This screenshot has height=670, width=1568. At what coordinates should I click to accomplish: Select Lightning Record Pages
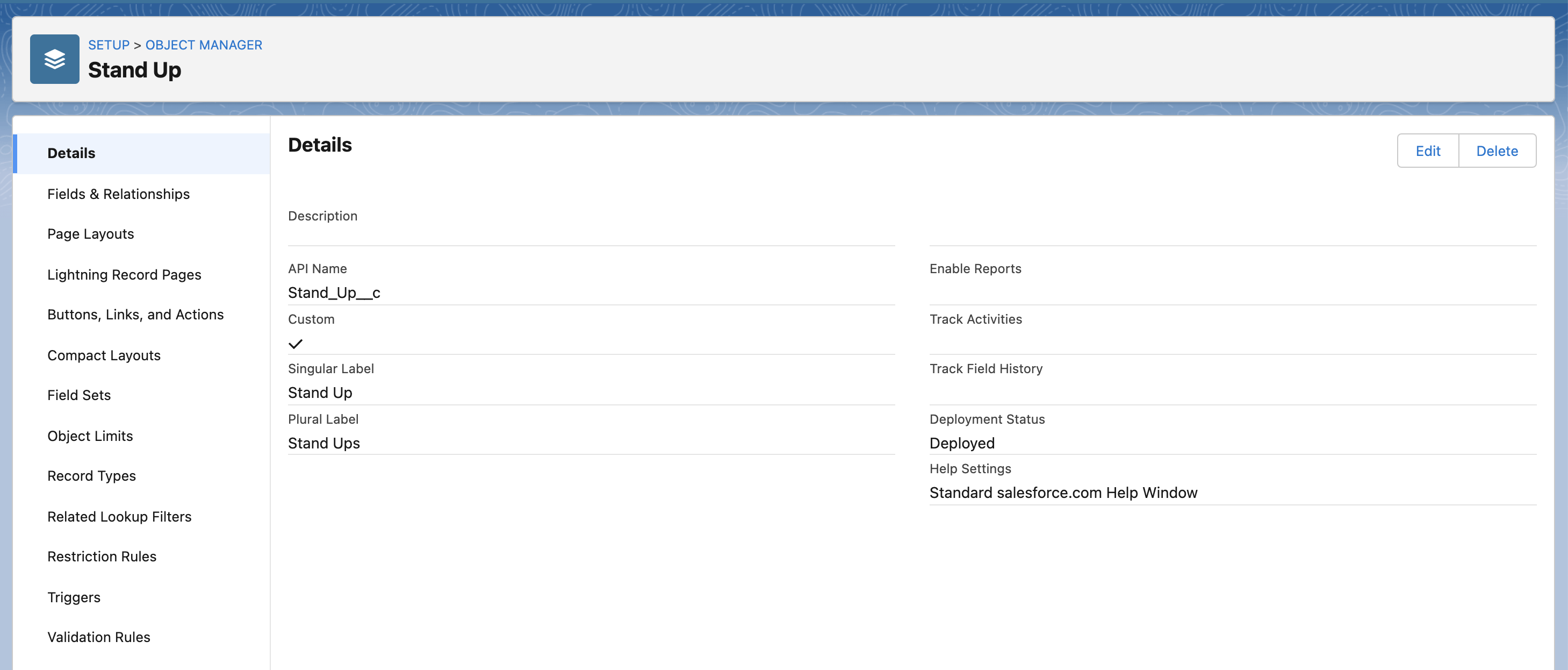pyautogui.click(x=124, y=274)
